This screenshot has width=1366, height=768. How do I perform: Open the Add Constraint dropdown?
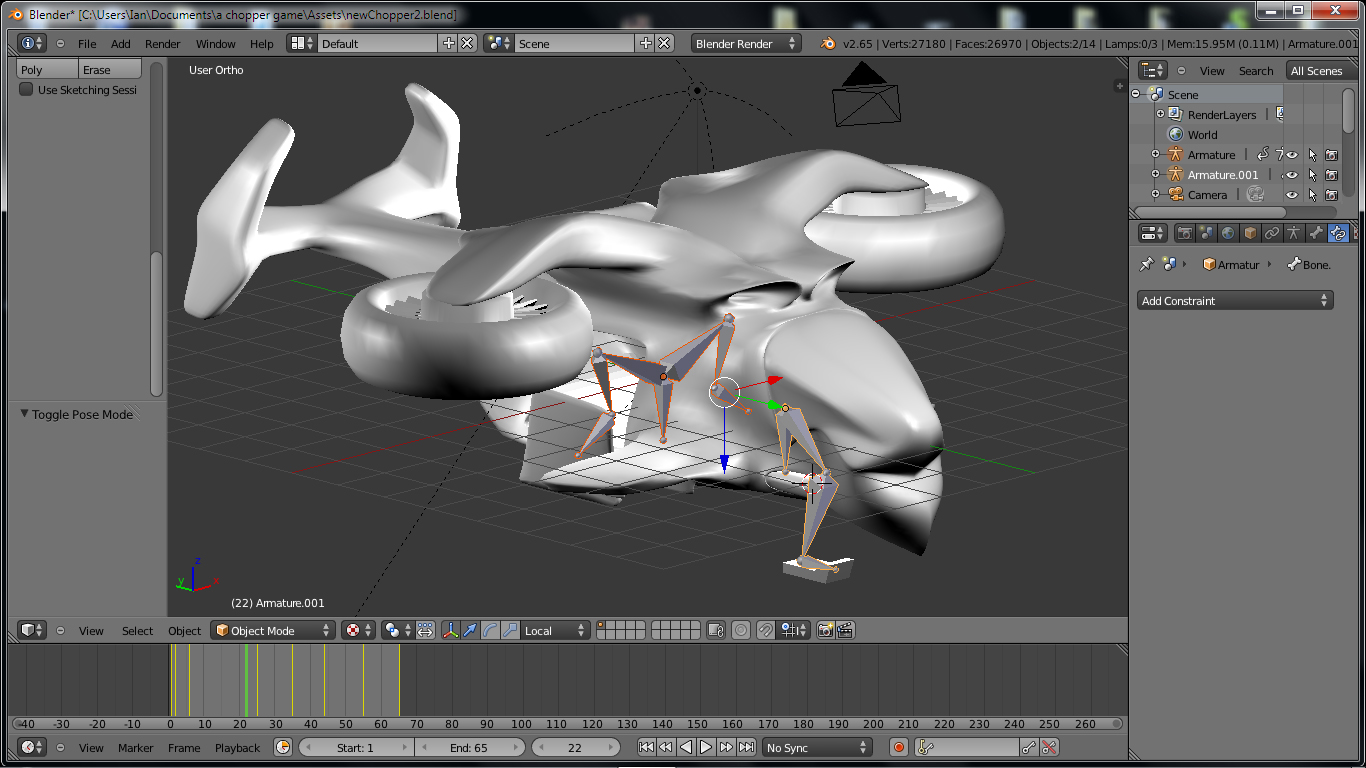point(1235,300)
